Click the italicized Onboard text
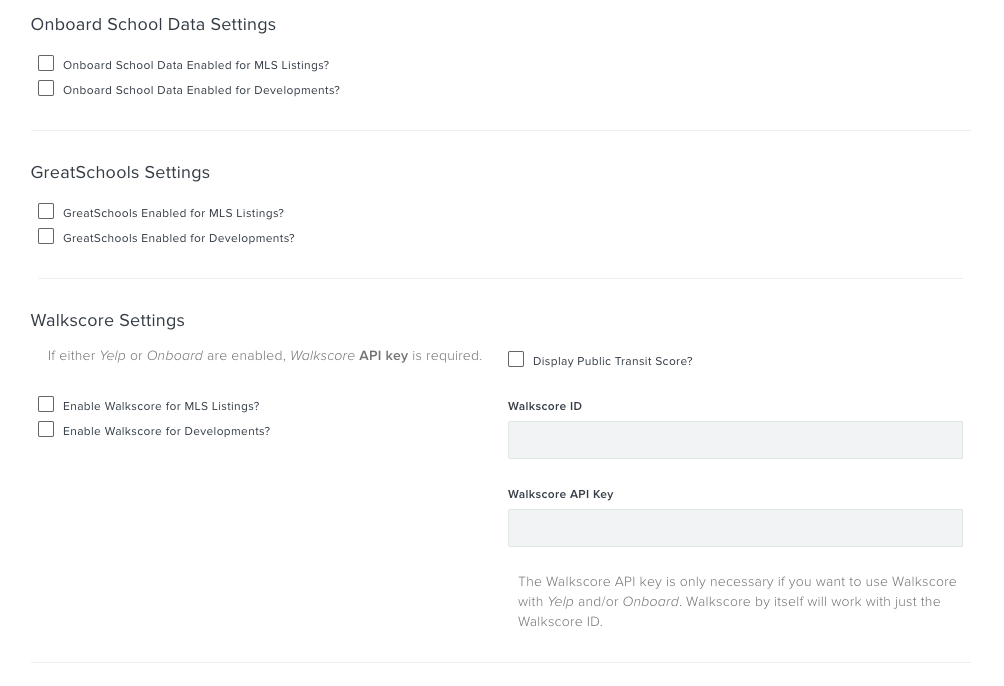1004x686 pixels. pos(175,355)
